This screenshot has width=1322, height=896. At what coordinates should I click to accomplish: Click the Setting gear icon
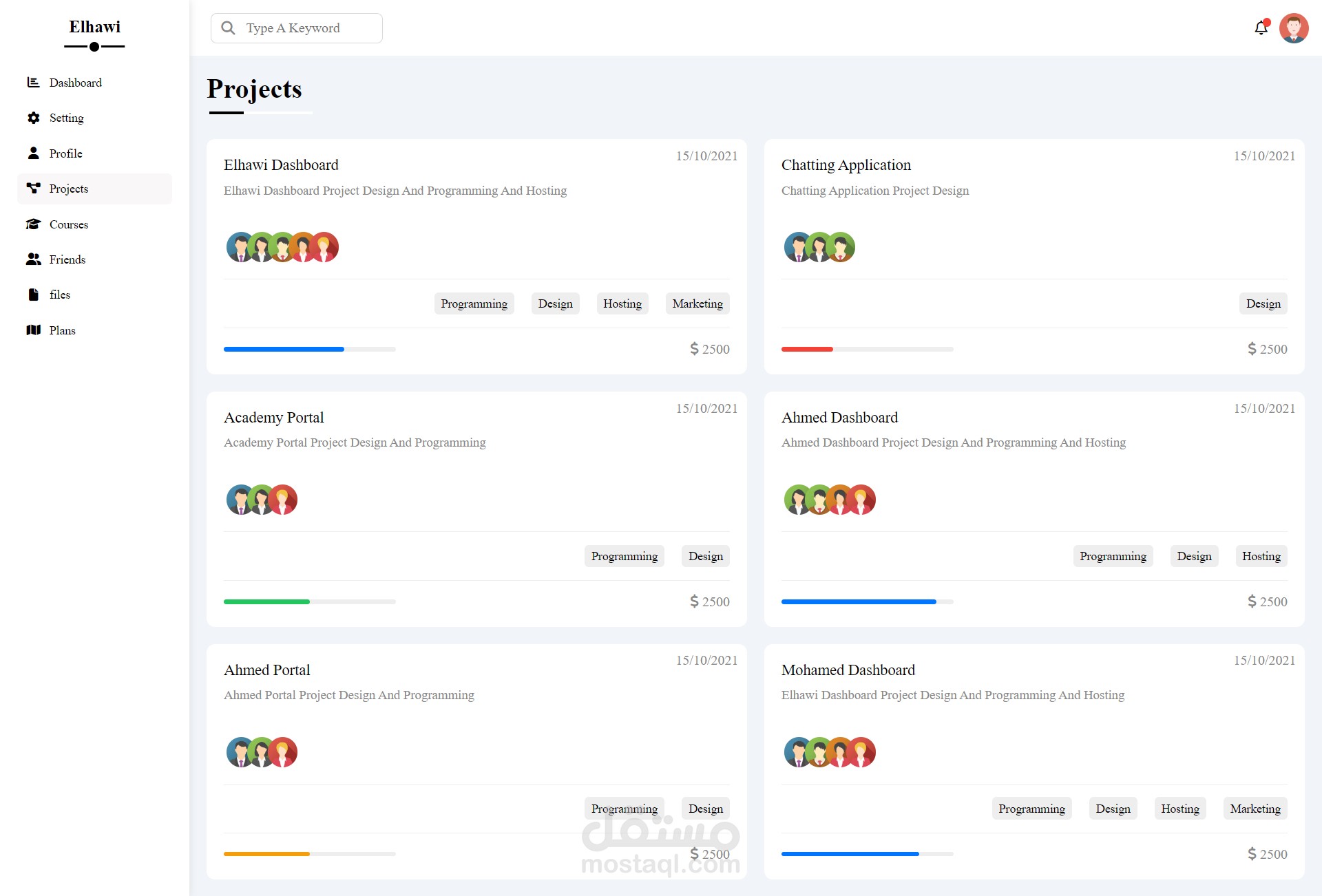(x=33, y=118)
